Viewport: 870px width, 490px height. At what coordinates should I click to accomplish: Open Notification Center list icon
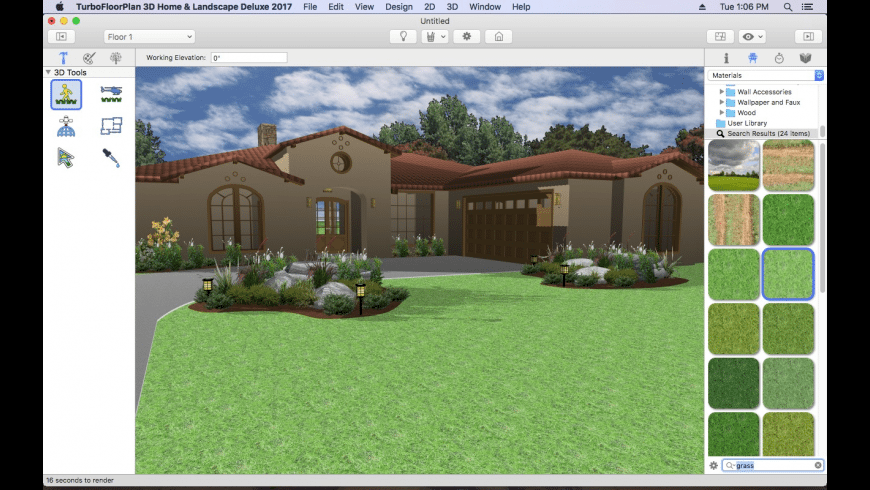tap(807, 7)
